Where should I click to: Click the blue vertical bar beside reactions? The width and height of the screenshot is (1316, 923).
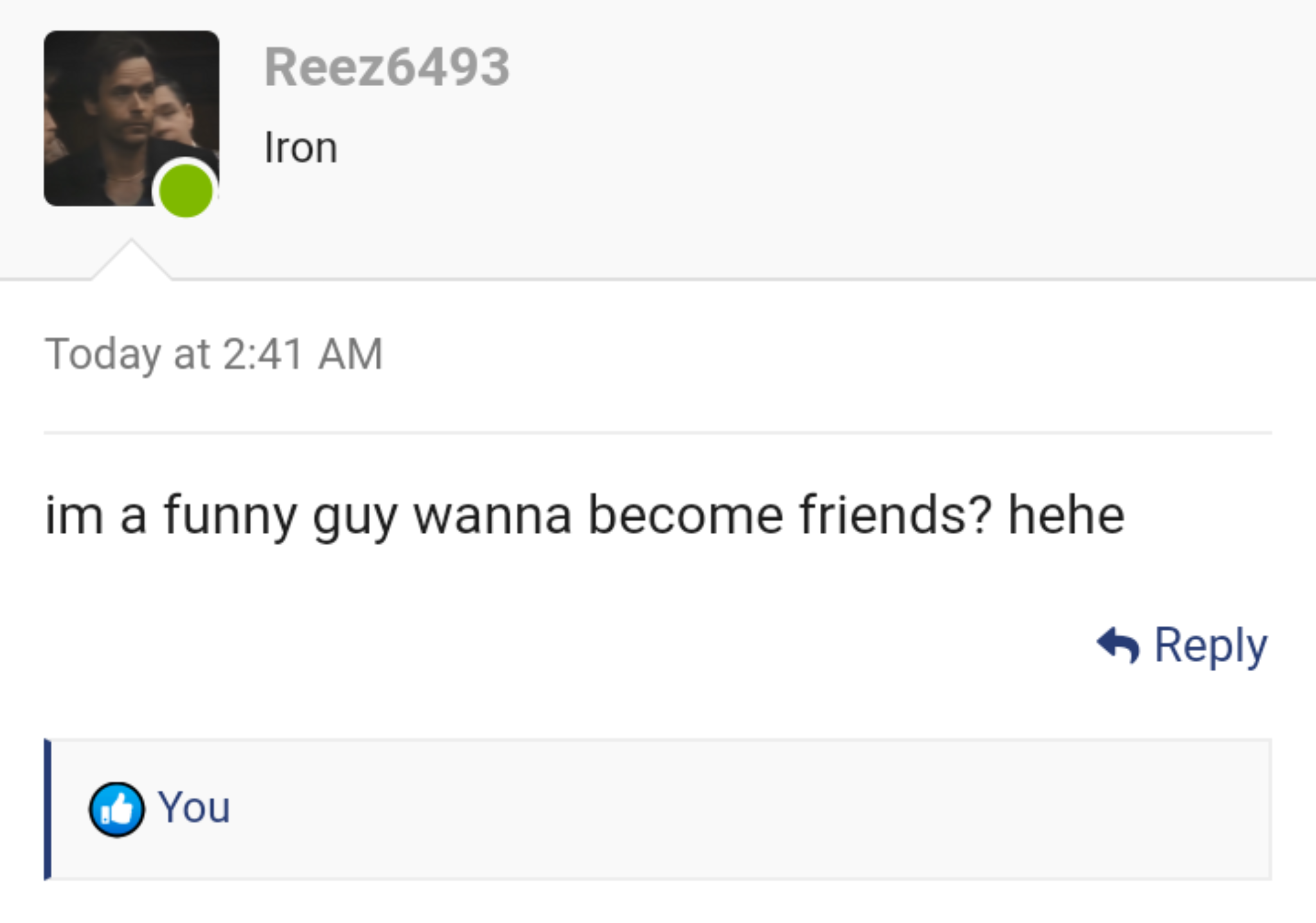tap(48, 809)
